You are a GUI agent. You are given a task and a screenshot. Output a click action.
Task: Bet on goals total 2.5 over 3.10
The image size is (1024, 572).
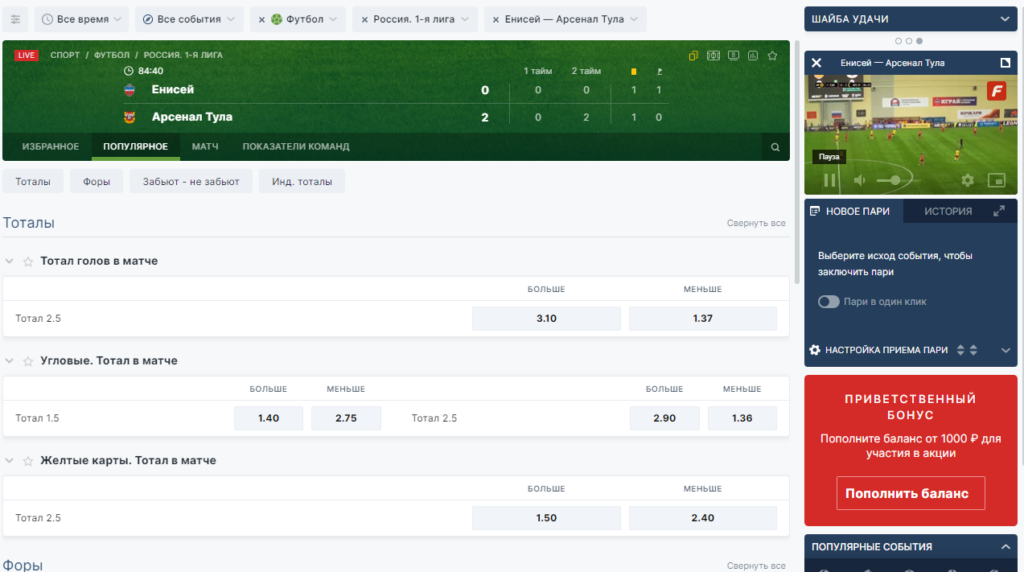click(546, 319)
